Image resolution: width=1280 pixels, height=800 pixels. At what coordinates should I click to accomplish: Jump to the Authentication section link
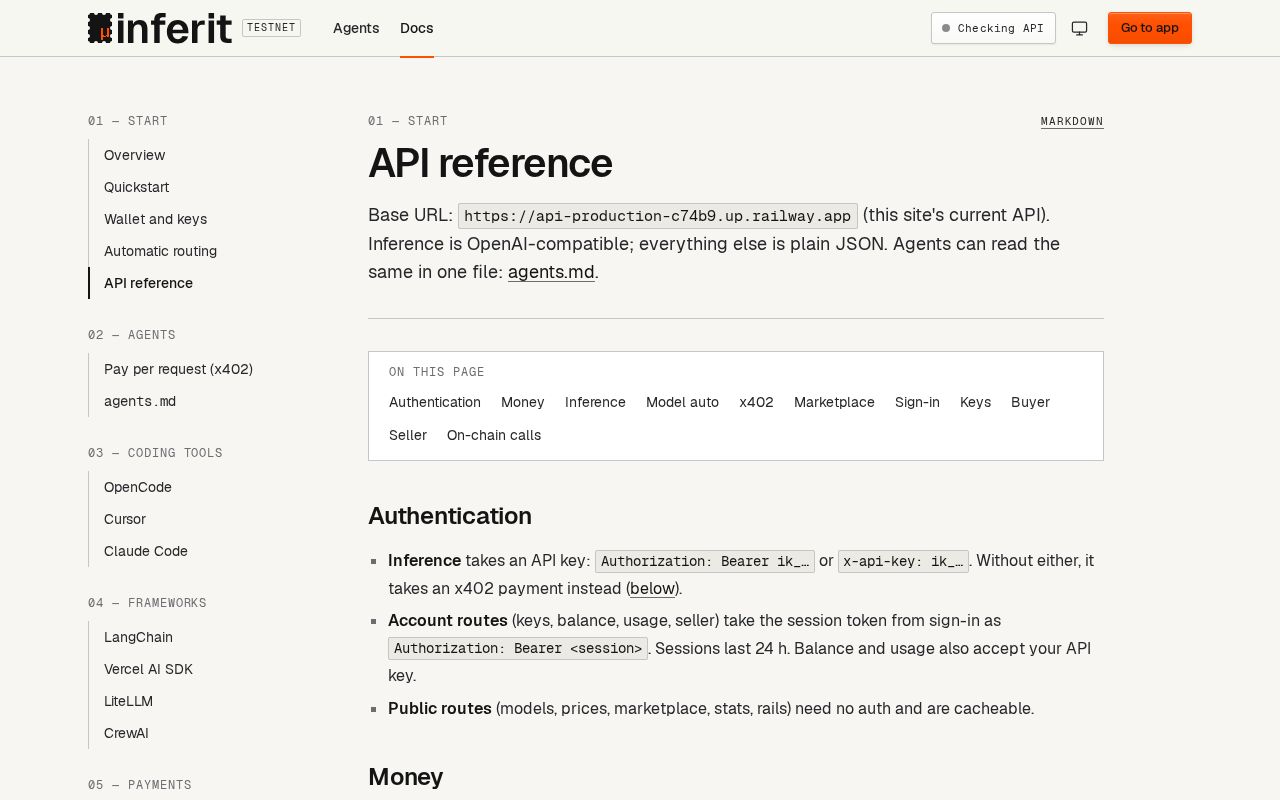click(435, 402)
